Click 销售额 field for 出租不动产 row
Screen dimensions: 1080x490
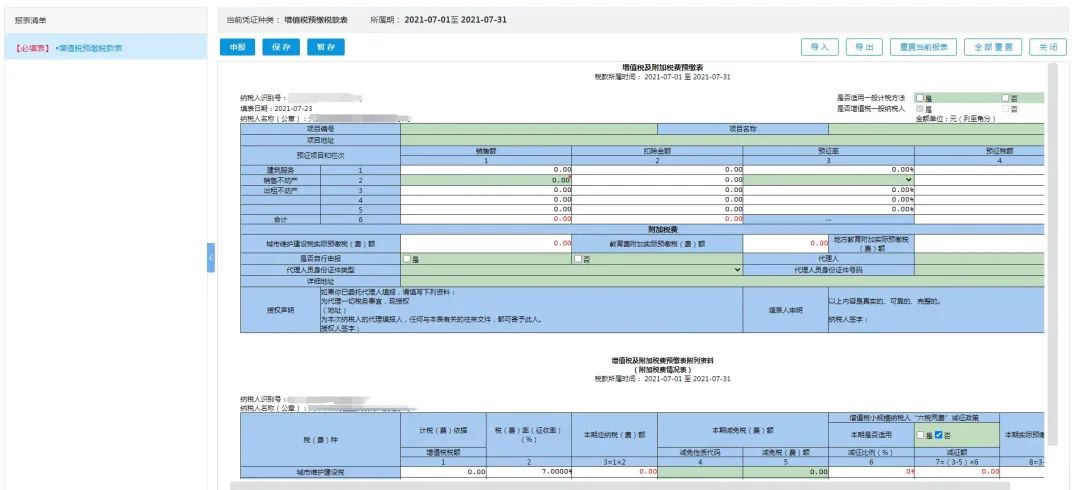pos(486,190)
